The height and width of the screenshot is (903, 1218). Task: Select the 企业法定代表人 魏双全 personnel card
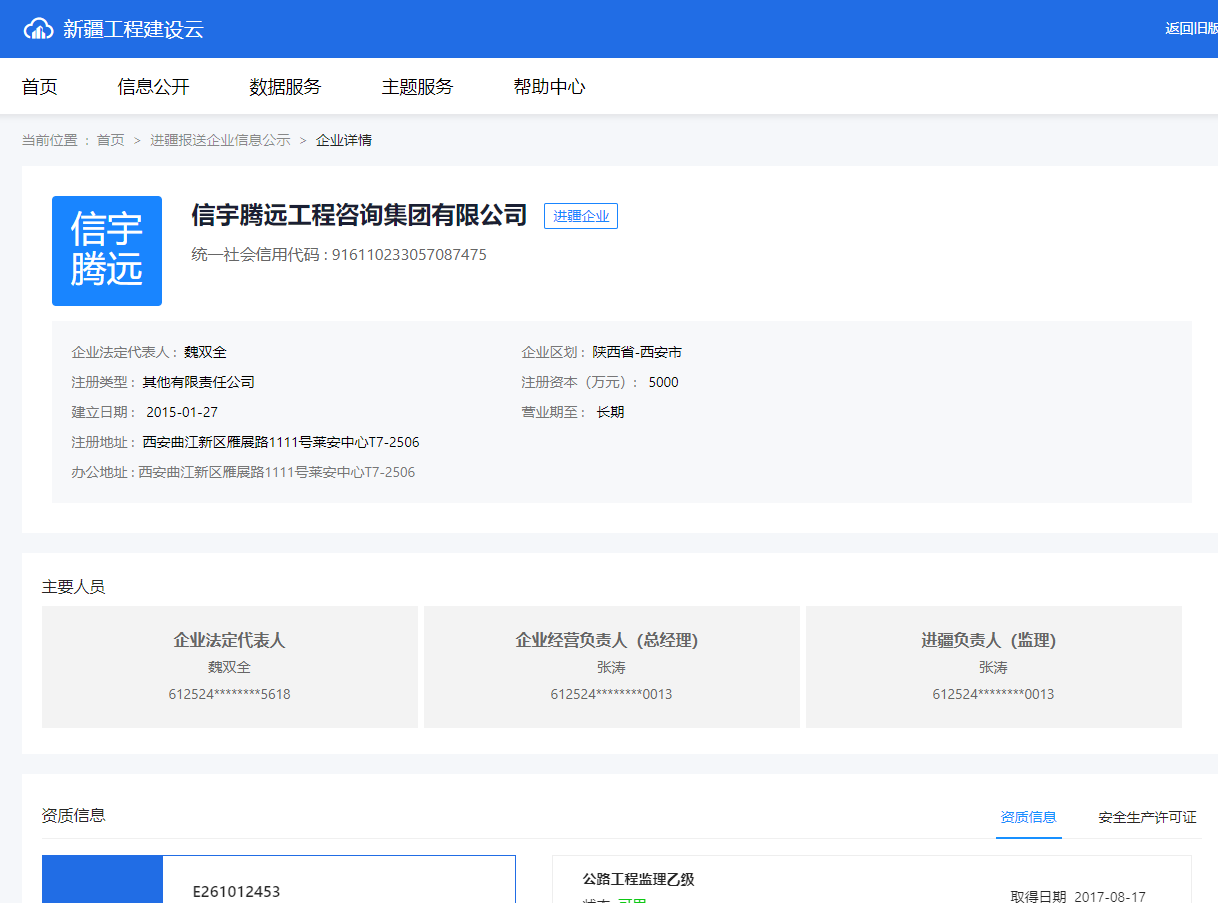[229, 666]
